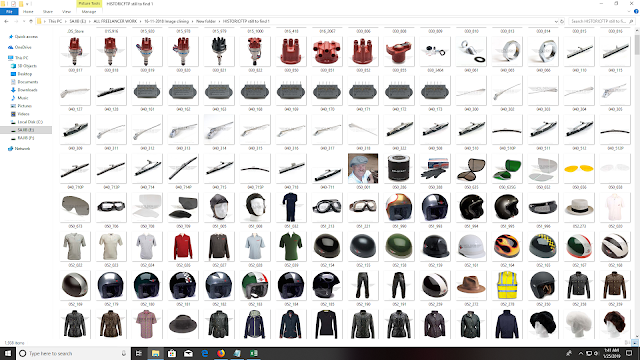Viewport: 640px width, 360px height.
Task: Click 'SAJIB (E:)' in the breadcrumb path
Action: (78, 21)
